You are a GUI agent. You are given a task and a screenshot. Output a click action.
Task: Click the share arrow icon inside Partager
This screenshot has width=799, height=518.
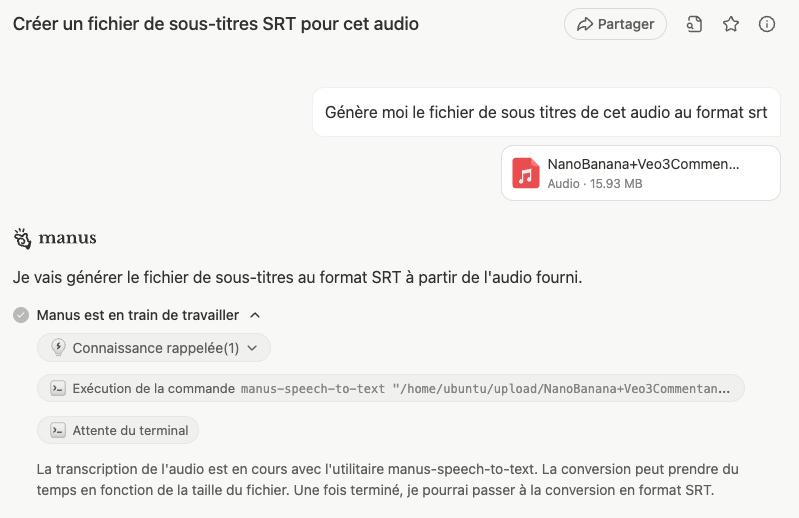[585, 24]
